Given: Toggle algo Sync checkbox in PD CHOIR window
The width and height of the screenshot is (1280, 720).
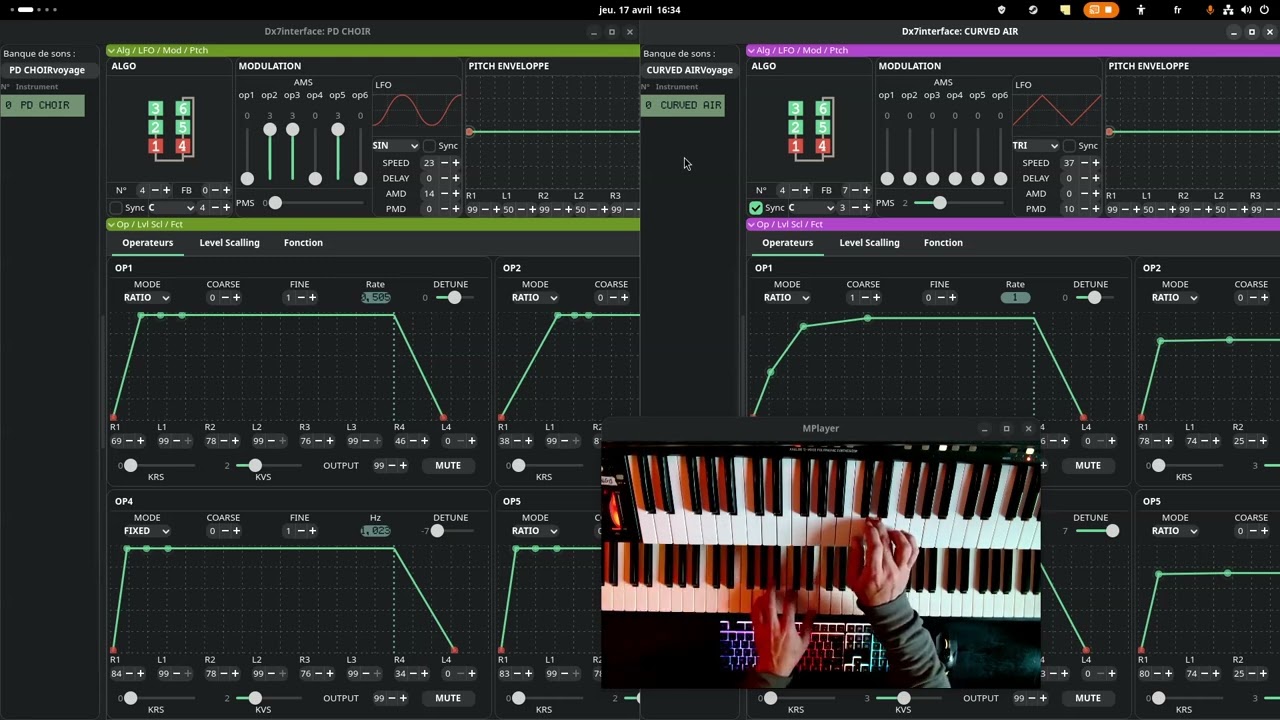Looking at the screenshot, I should [x=116, y=208].
